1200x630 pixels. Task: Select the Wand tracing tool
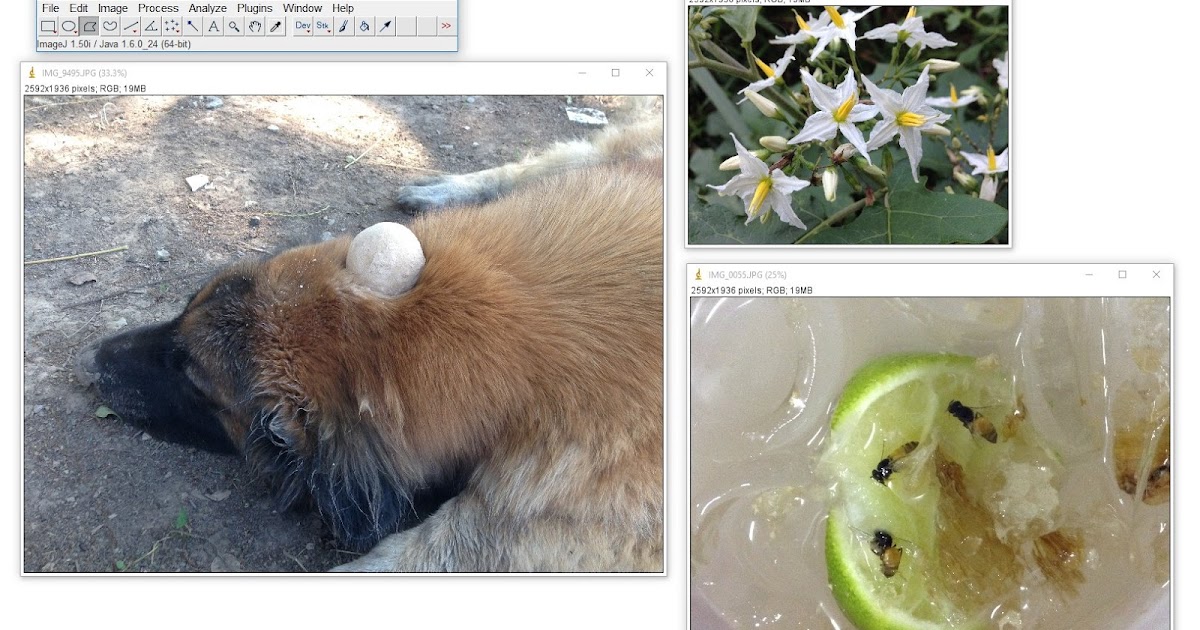194,27
